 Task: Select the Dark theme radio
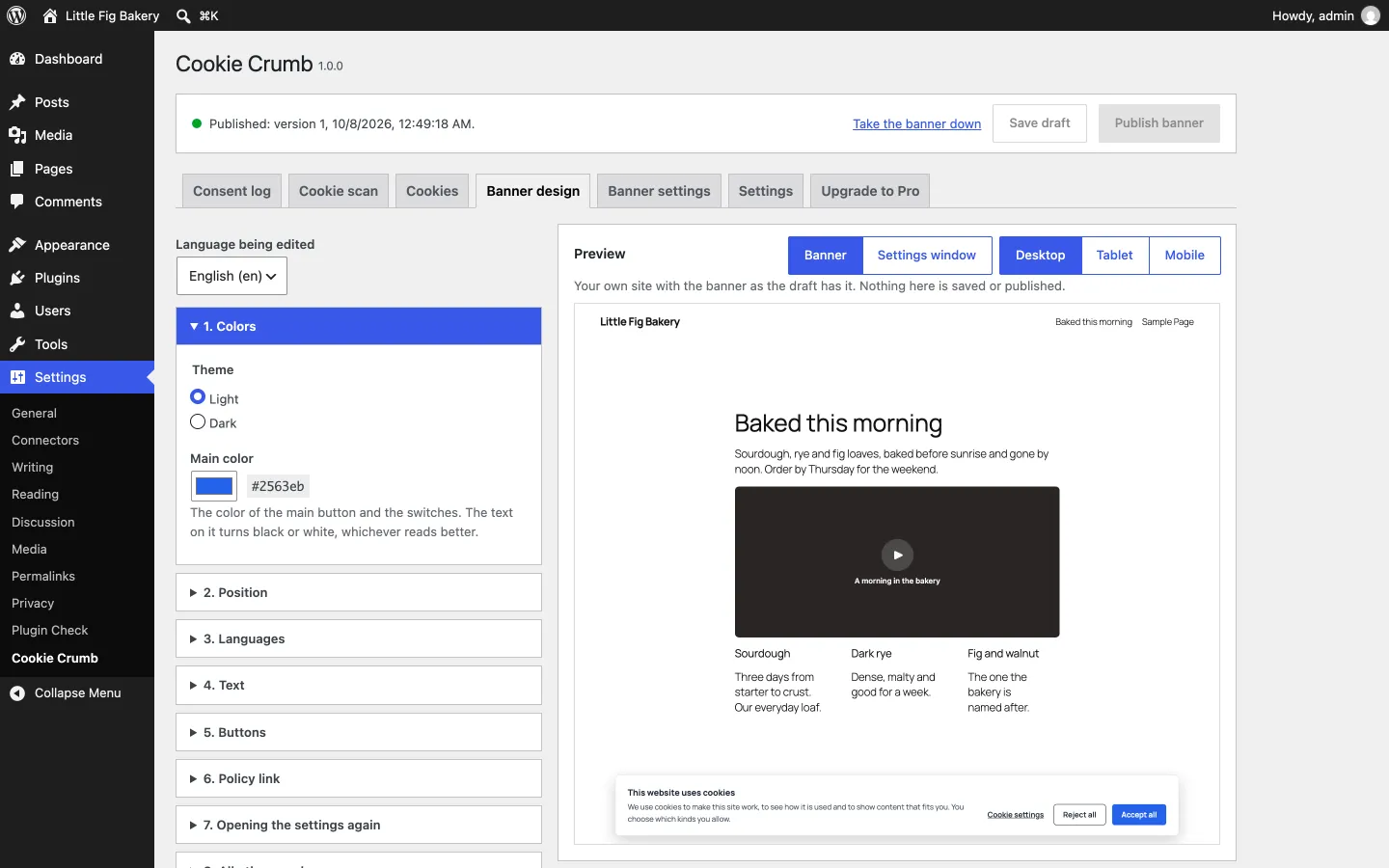(x=198, y=421)
